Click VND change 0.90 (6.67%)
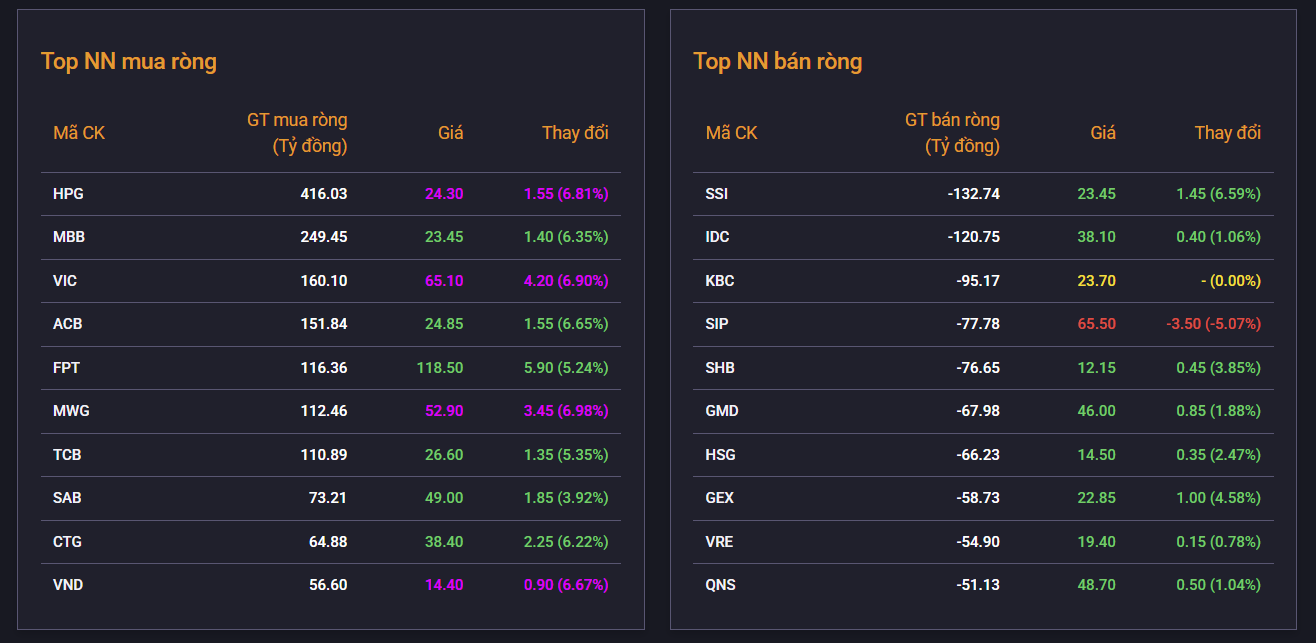 coord(566,585)
